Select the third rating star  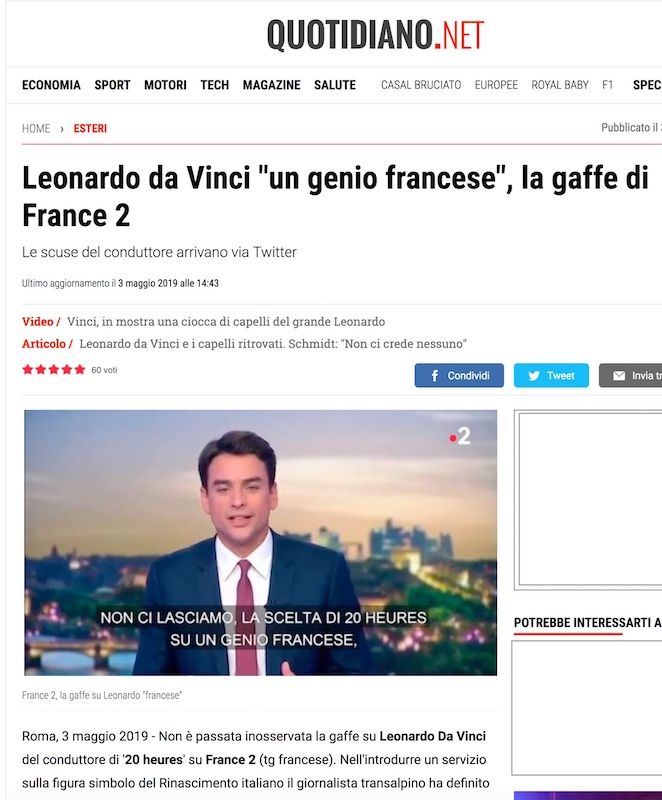[x=54, y=369]
